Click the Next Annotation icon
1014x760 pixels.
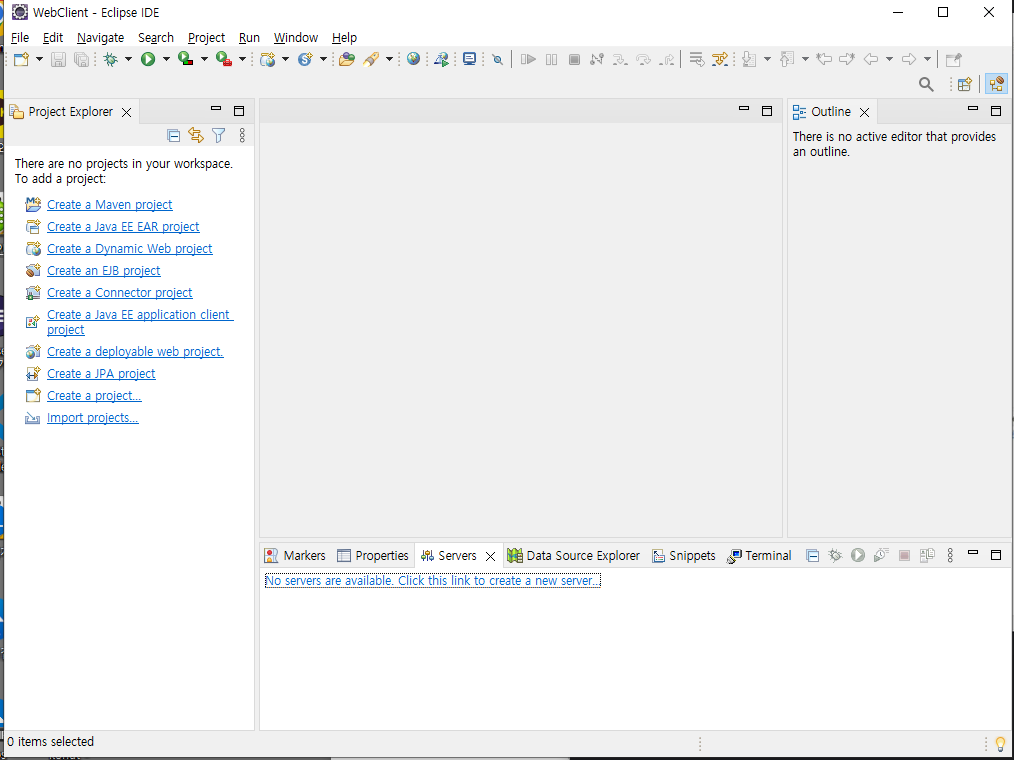(x=749, y=60)
